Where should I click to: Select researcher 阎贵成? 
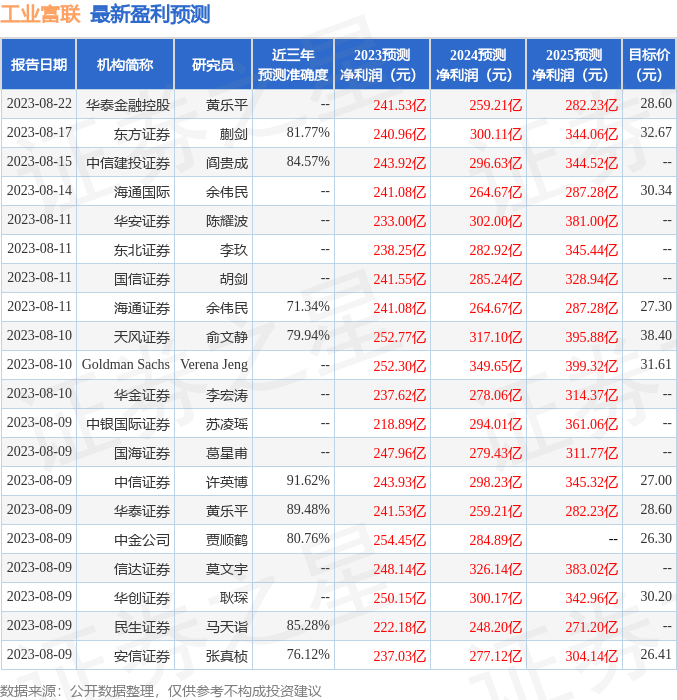click(x=227, y=163)
